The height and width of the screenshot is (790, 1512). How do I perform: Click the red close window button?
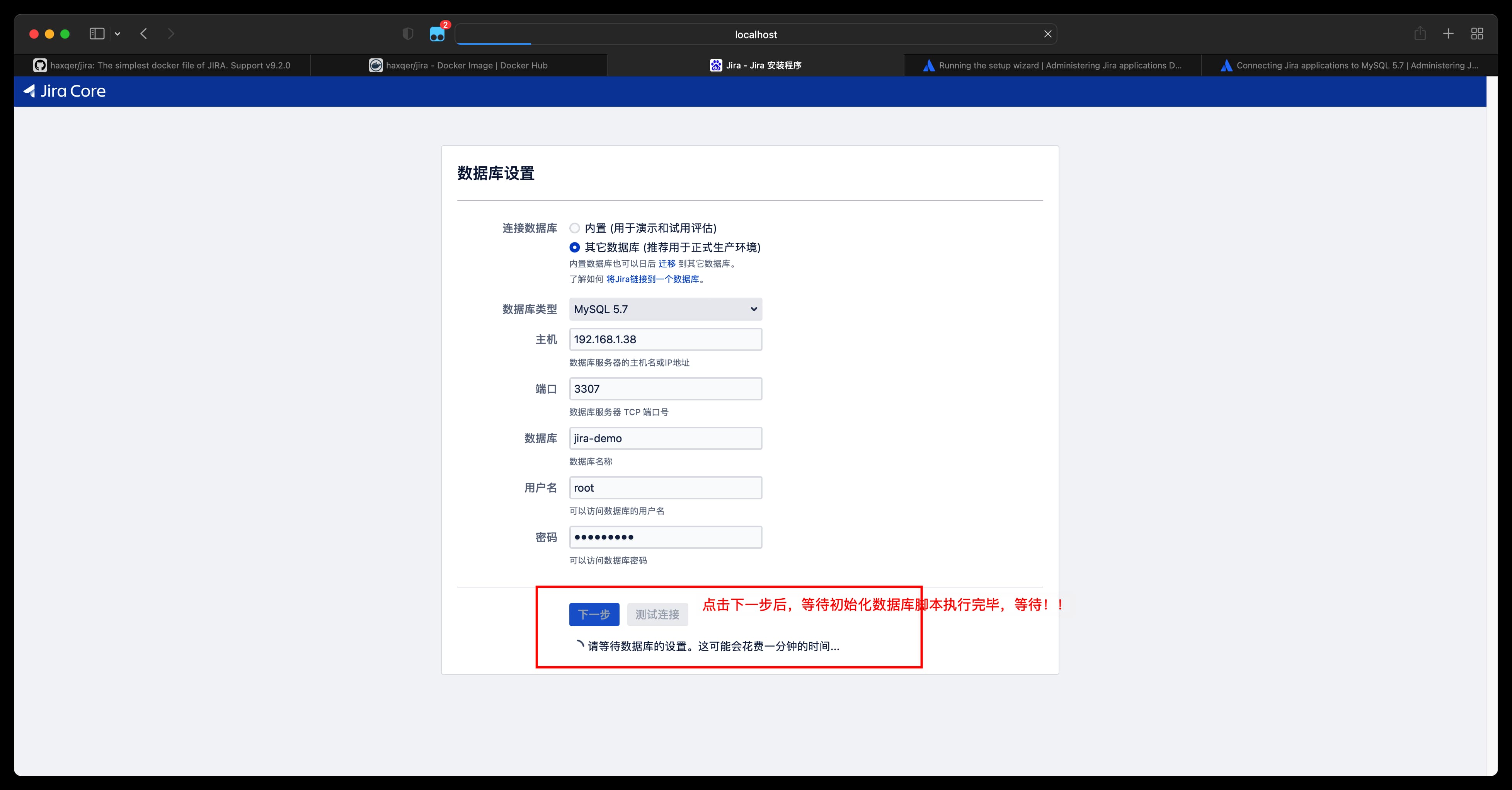(34, 34)
